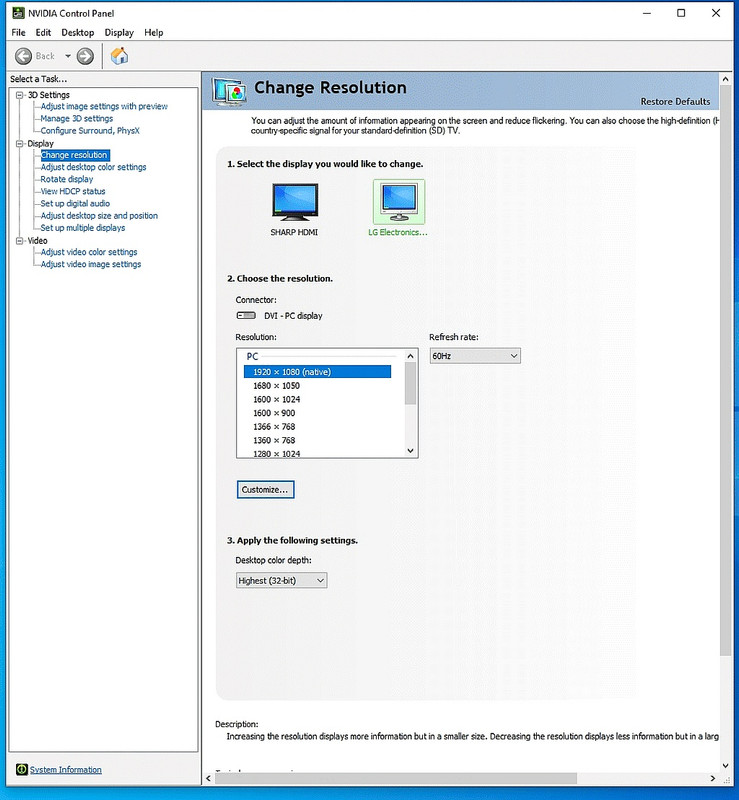
Task: Select 1920 × 1080 (native) resolution
Action: click(317, 372)
